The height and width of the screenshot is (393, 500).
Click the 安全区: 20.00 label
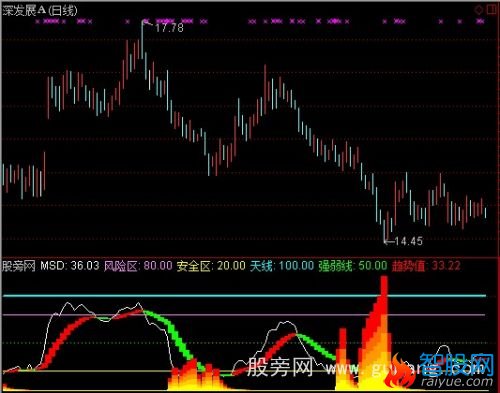(x=211, y=266)
